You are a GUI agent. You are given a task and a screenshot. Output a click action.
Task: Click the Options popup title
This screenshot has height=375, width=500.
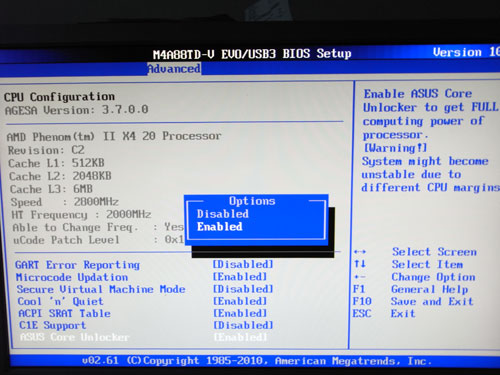pyautogui.click(x=252, y=201)
